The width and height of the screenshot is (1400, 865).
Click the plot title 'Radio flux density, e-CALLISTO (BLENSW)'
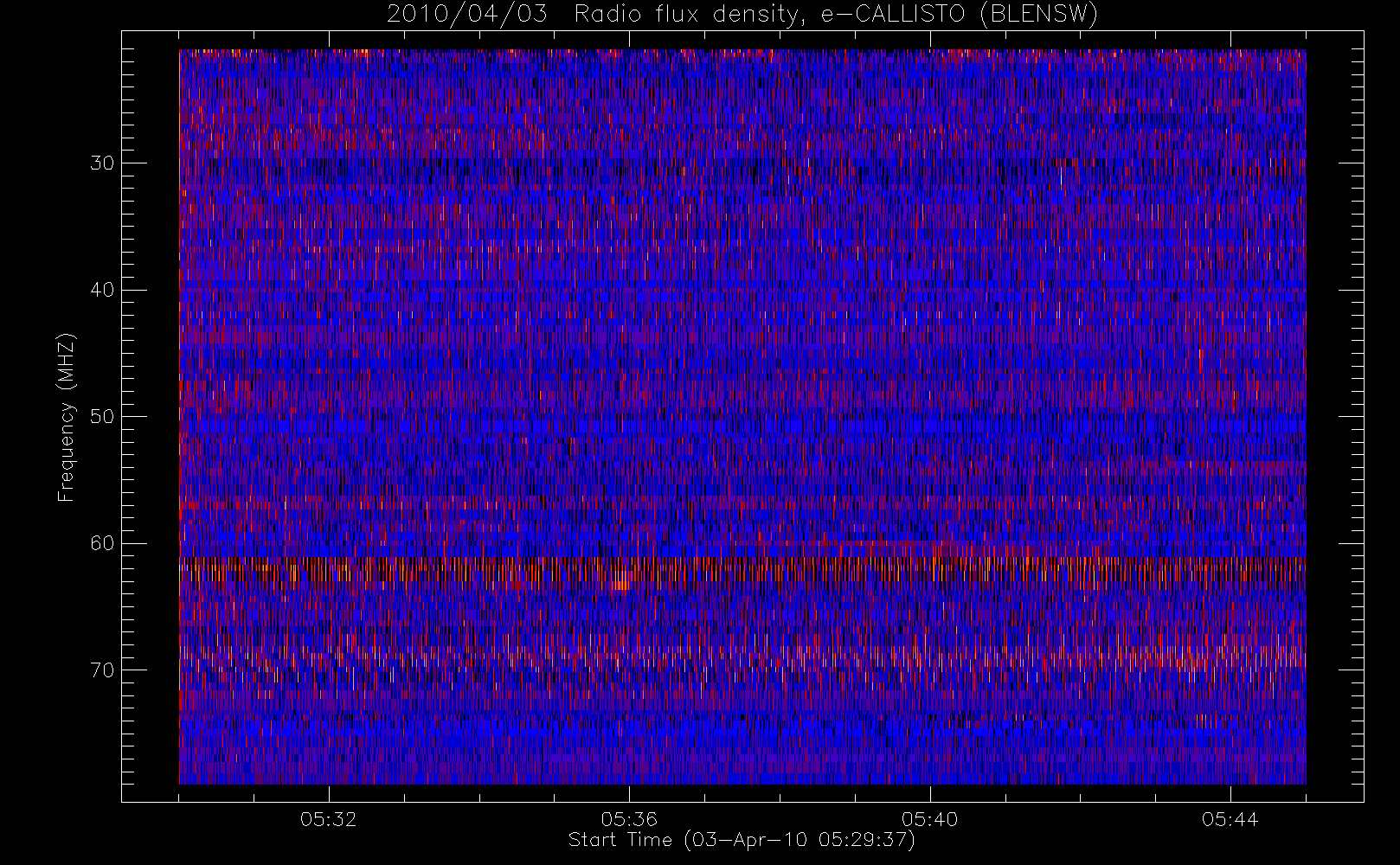836,15
